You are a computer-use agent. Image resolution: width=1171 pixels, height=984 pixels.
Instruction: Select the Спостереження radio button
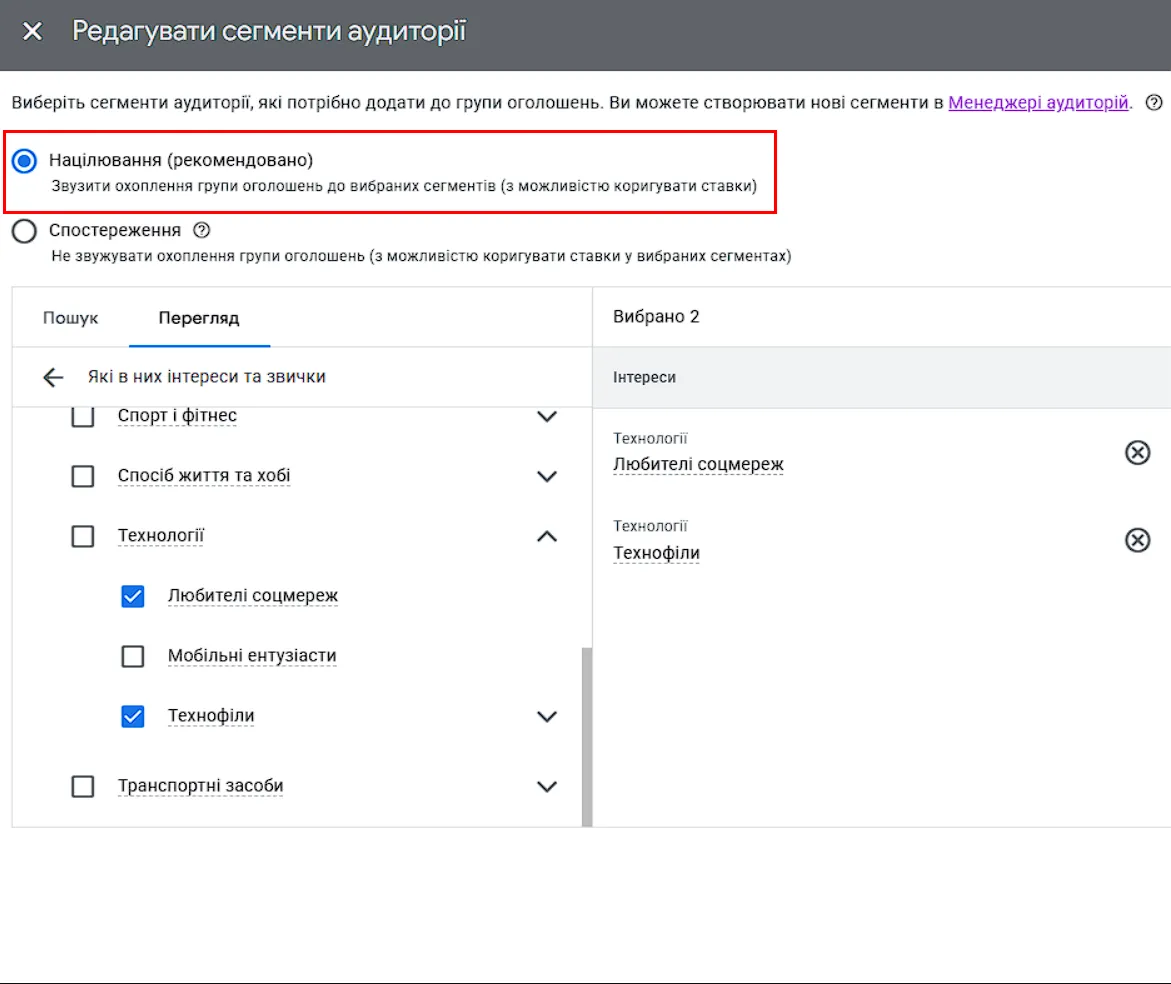[24, 231]
